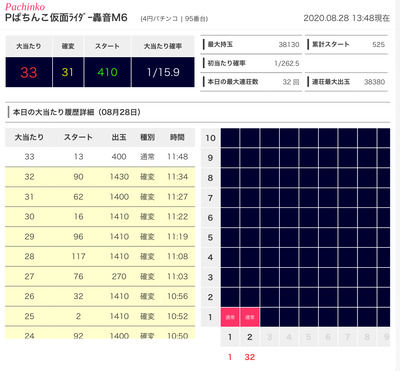Select history row 25 at 10:52
The image size is (400, 371).
[100, 316]
